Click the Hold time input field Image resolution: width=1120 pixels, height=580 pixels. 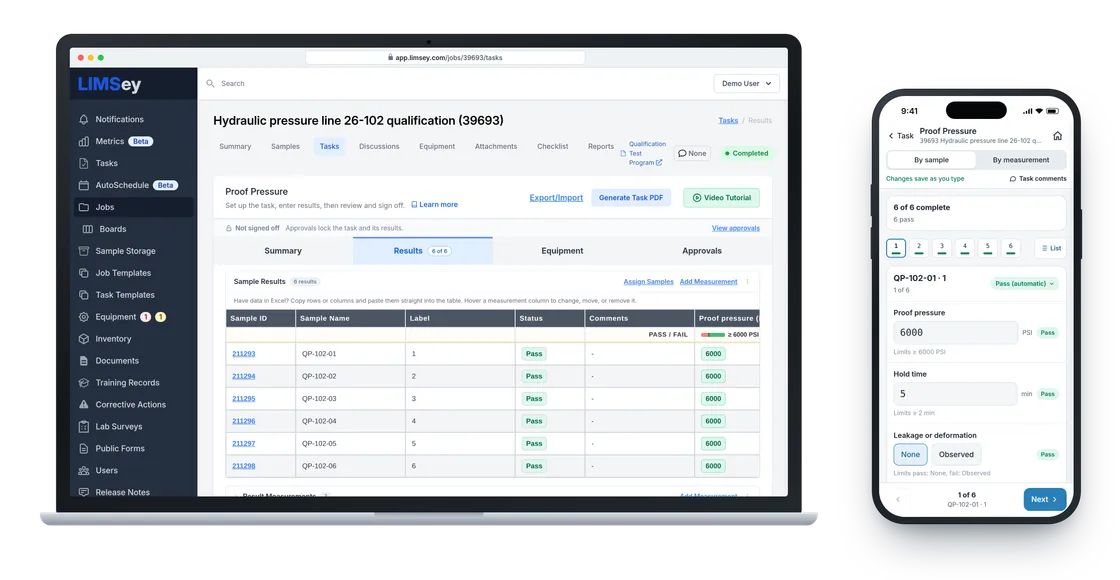pos(955,394)
